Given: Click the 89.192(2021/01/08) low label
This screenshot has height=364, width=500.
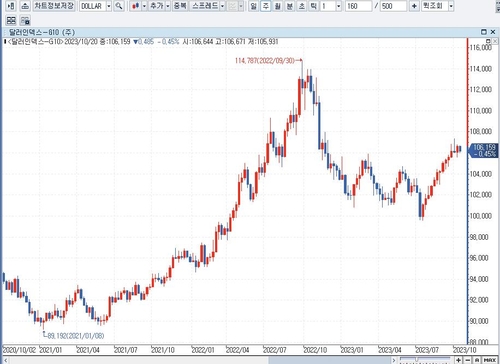Looking at the screenshot, I should 76,336.
